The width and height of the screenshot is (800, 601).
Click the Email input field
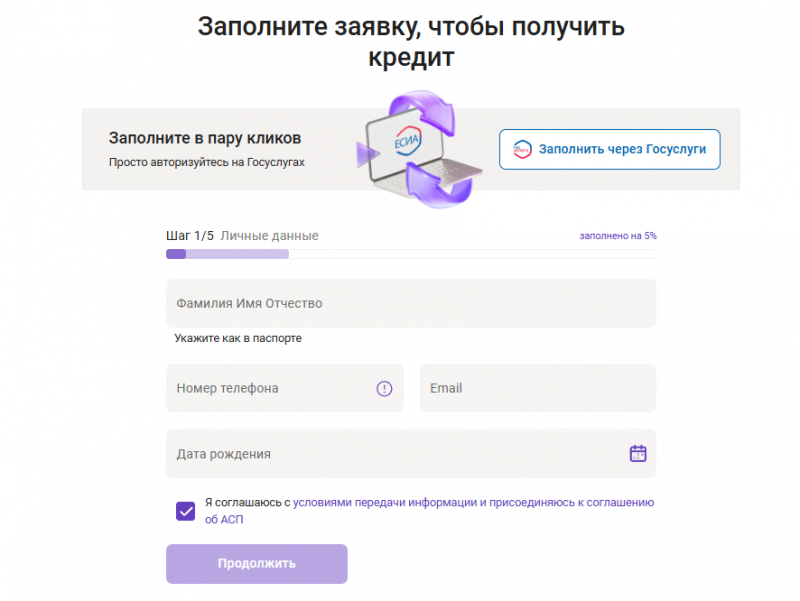point(538,388)
